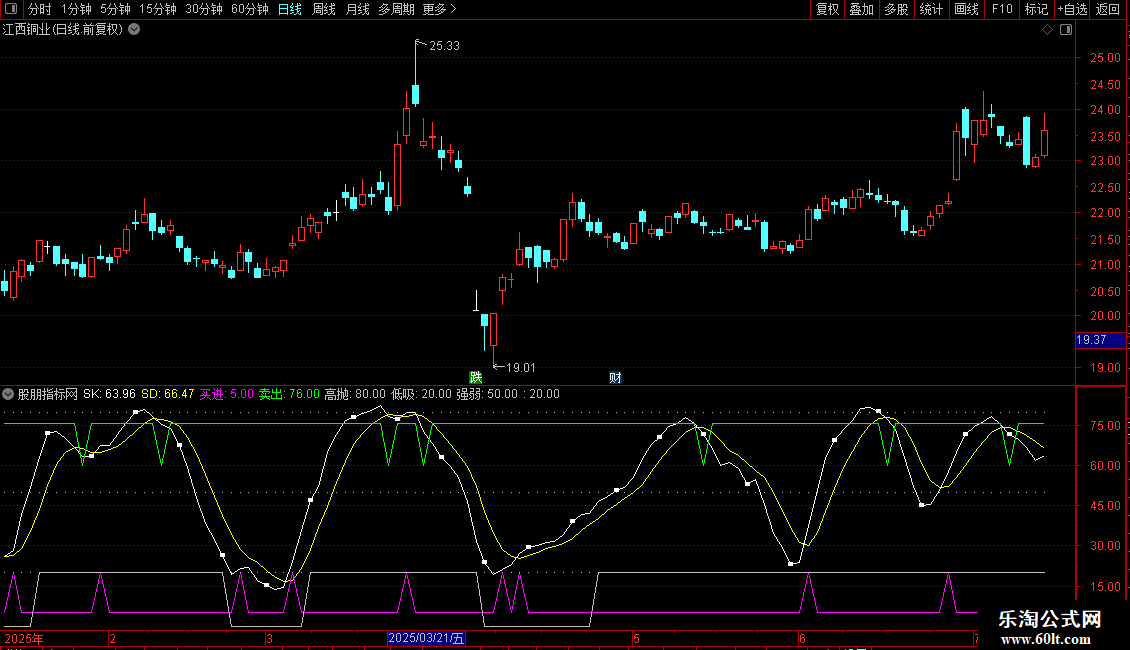Click the top-left layout icon beside 分时
This screenshot has height=650, width=1130.
coord(13,10)
